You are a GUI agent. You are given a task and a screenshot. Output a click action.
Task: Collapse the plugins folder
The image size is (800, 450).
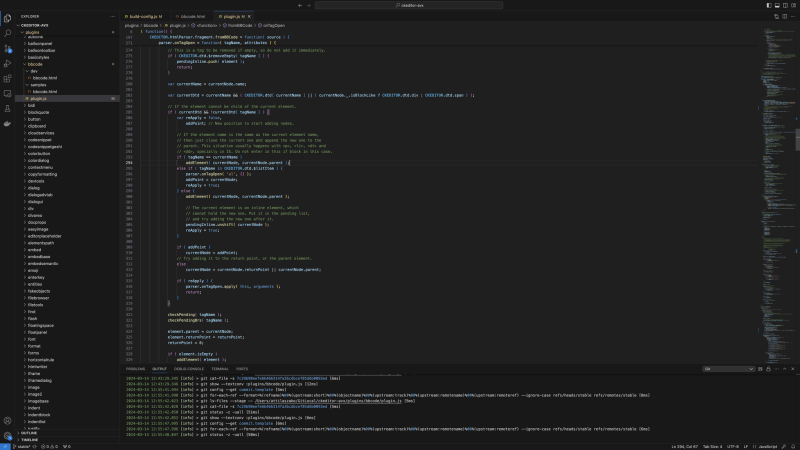pos(67,32)
